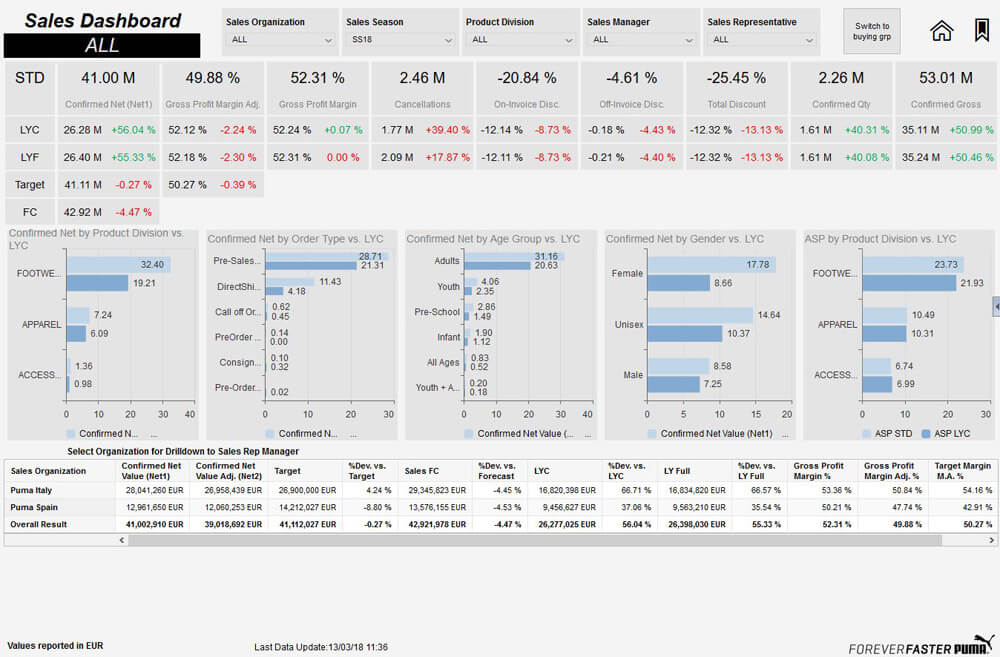Click the Pre-School age group label
The width and height of the screenshot is (1000, 657).
pos(437,312)
